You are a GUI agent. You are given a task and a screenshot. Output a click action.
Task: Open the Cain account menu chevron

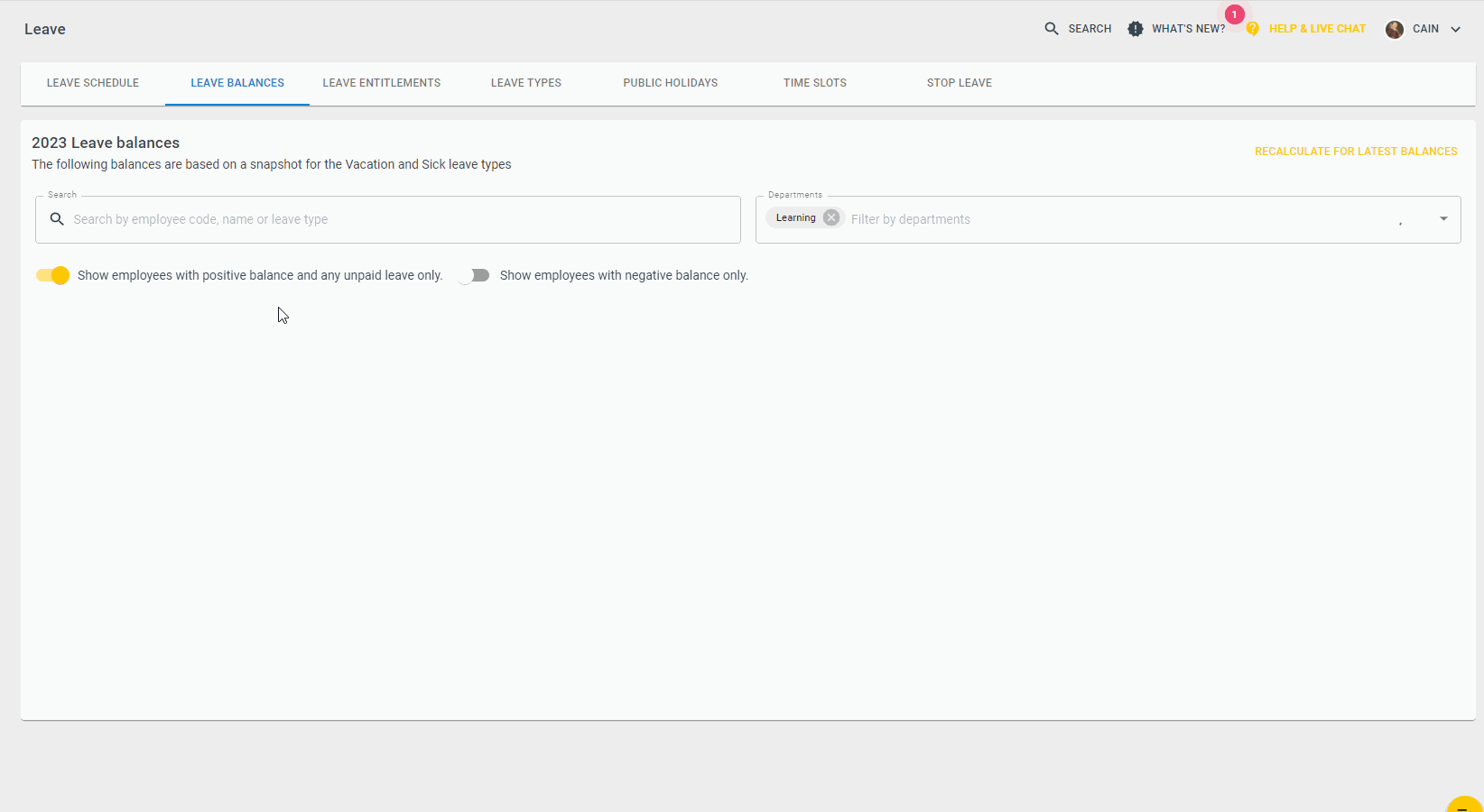pos(1455,29)
